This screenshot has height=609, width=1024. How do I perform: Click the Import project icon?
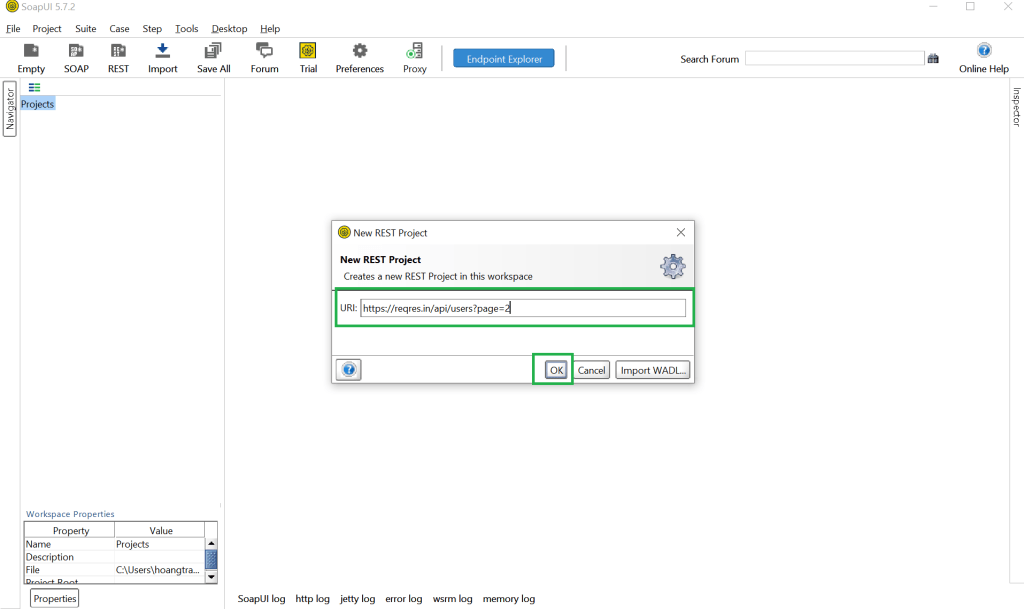162,52
